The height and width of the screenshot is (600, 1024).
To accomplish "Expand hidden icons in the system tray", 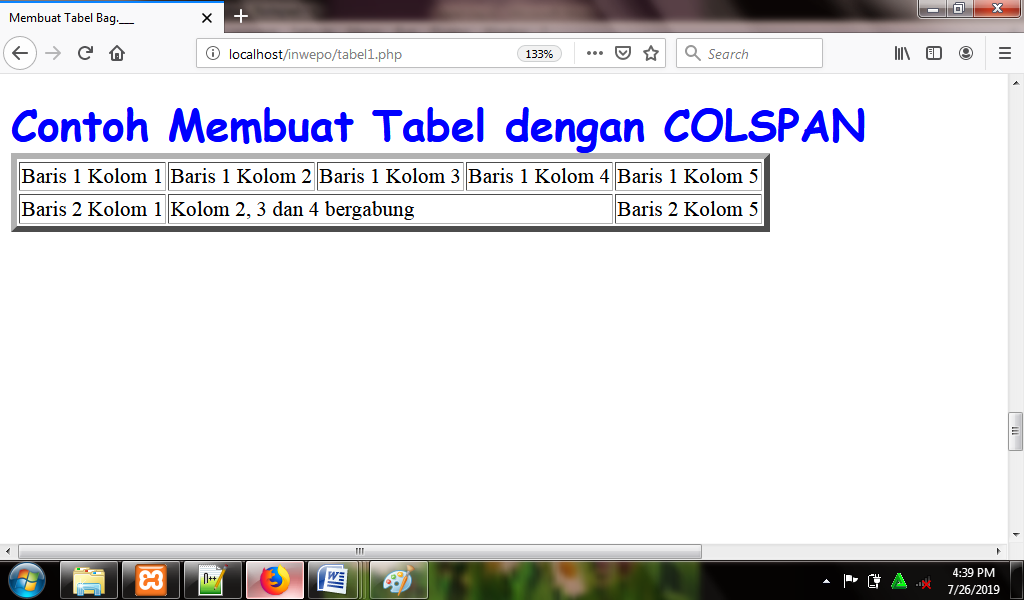I will coord(826,580).
